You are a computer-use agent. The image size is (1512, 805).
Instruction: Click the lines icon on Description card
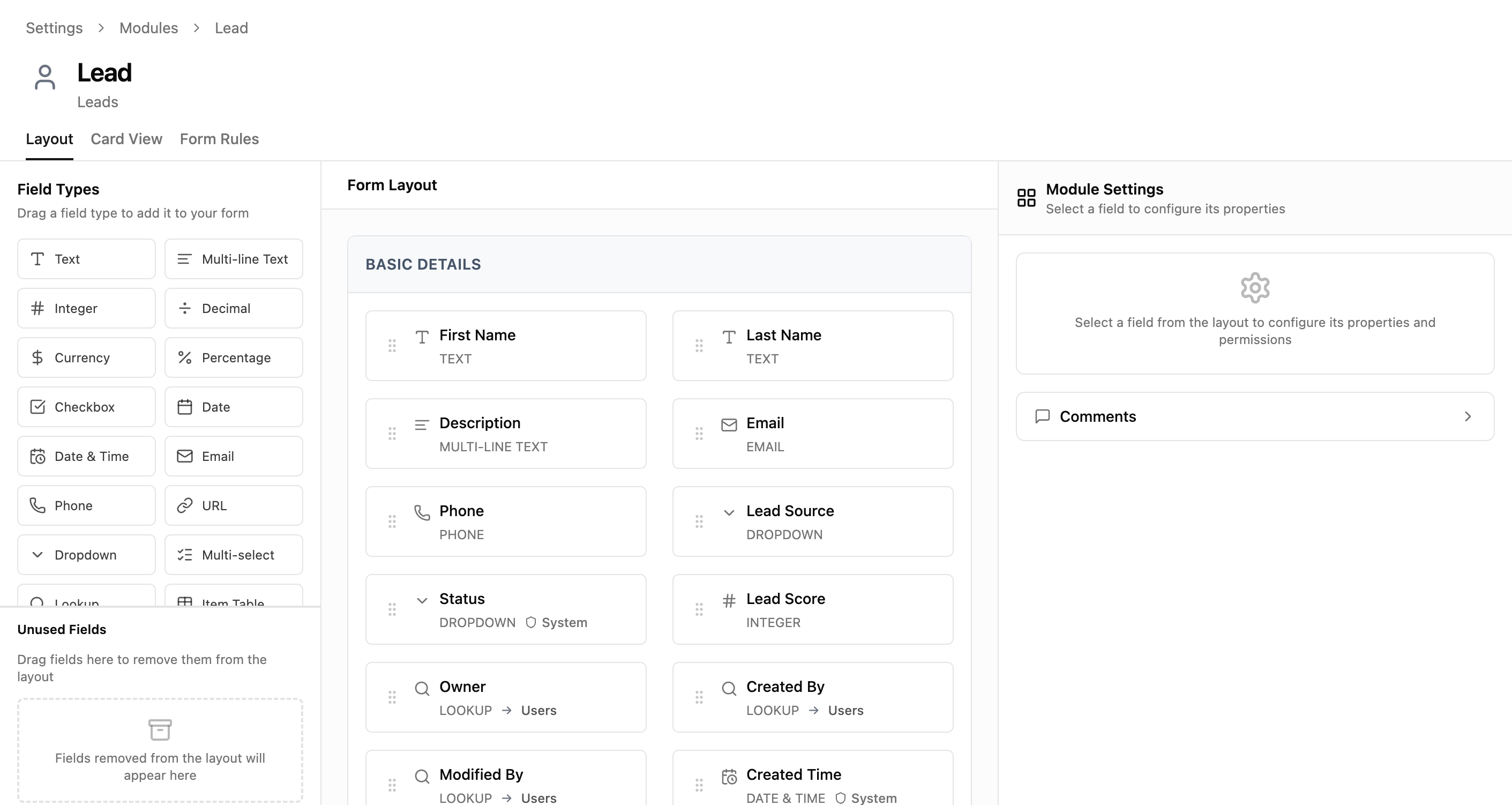pyautogui.click(x=422, y=425)
